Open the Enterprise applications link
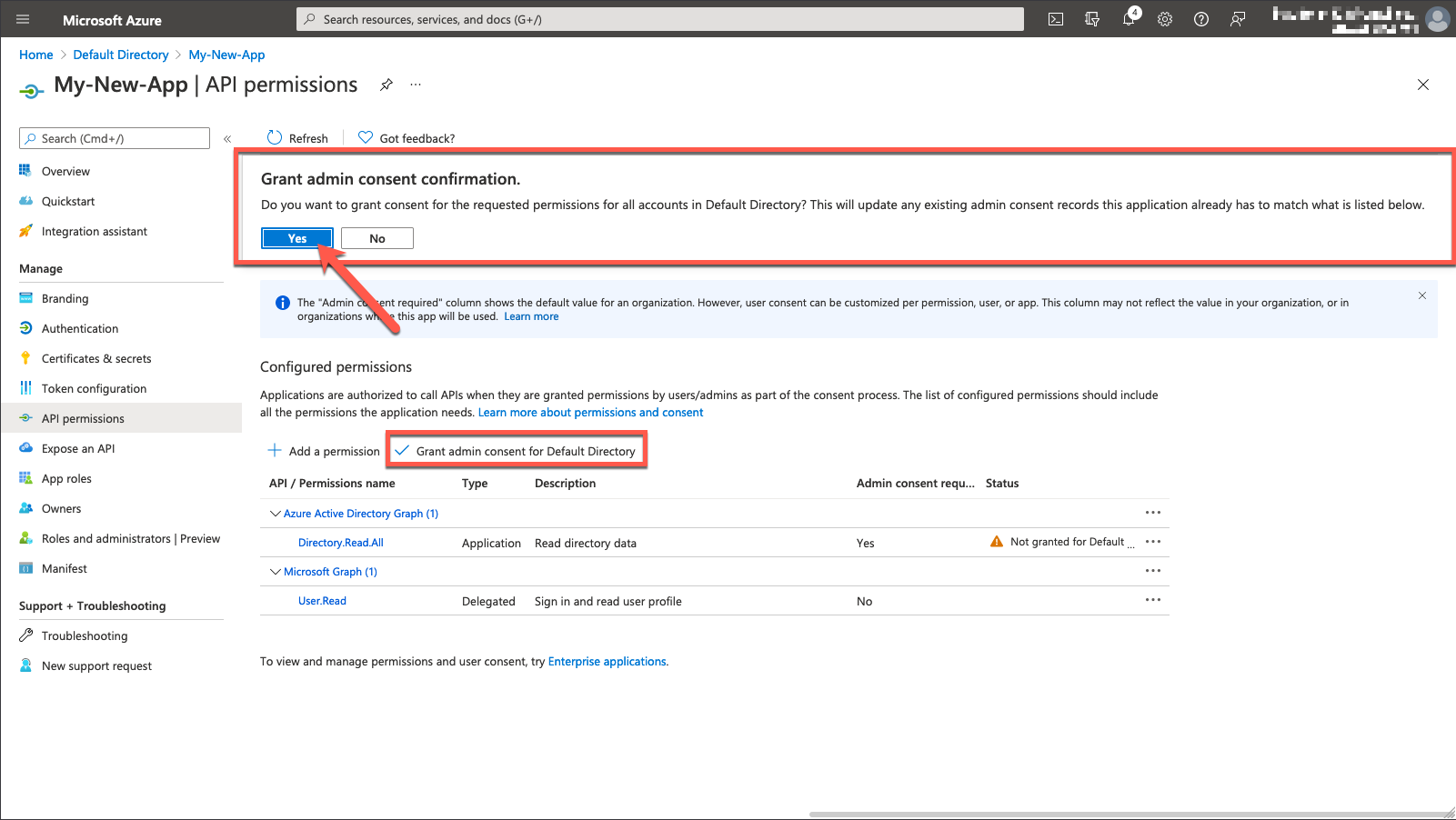 [608, 662]
